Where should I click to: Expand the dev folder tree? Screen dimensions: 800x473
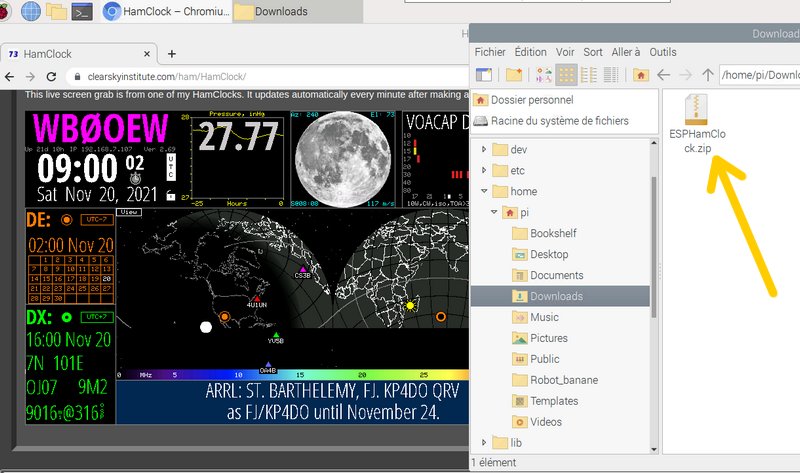[x=484, y=149]
